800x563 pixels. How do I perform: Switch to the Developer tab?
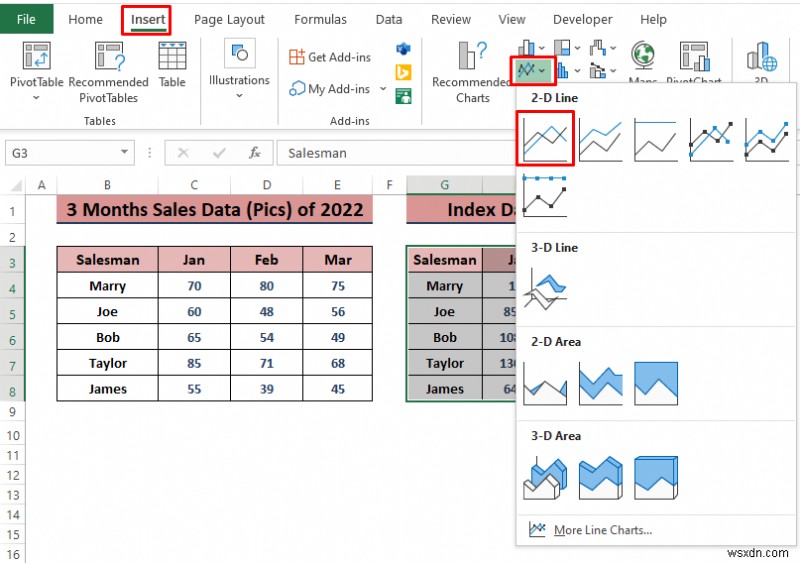pyautogui.click(x=583, y=19)
